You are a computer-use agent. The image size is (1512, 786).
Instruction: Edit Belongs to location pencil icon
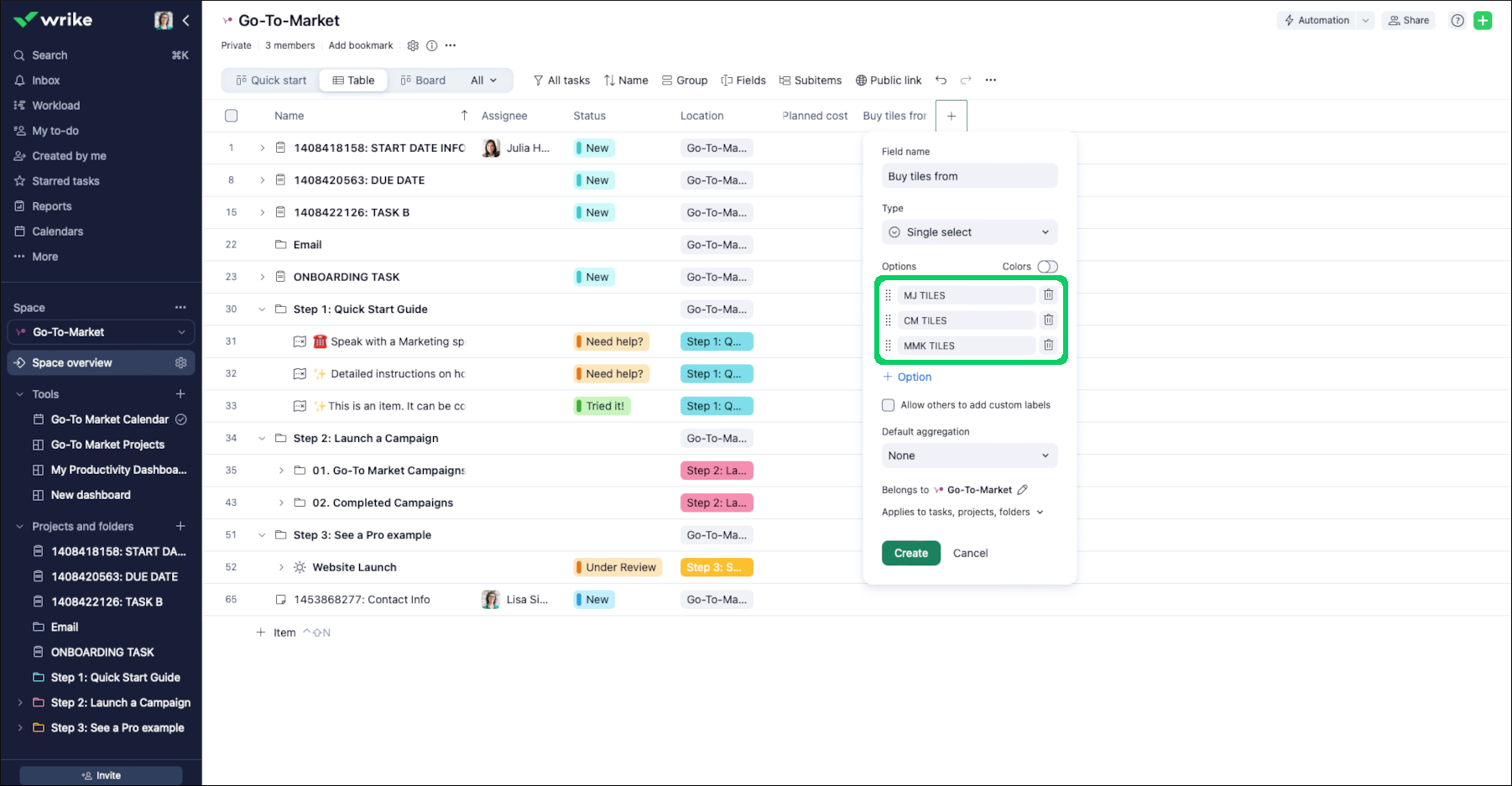(1022, 490)
